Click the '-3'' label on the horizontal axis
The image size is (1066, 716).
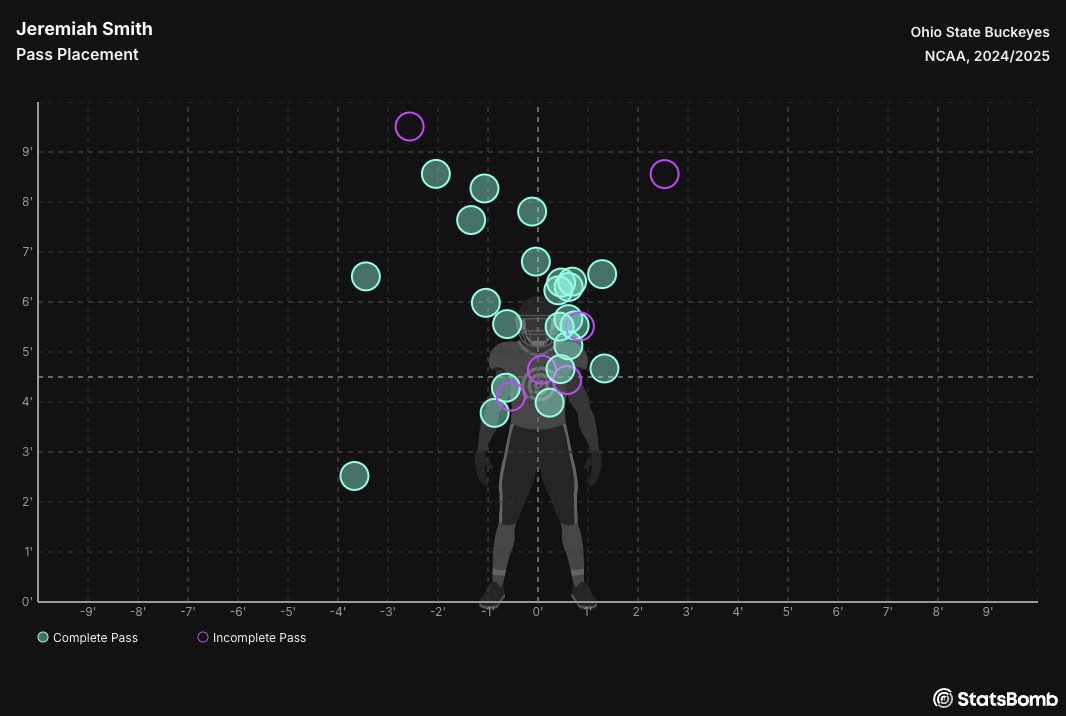point(388,611)
